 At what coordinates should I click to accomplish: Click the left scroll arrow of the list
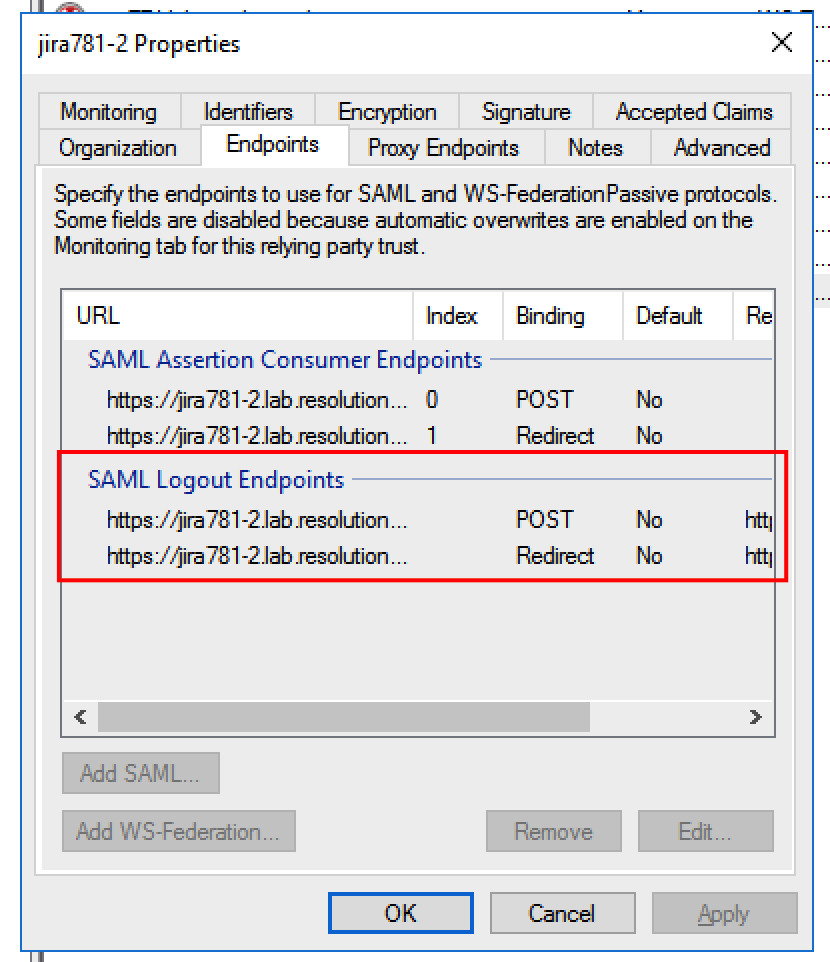click(80, 717)
